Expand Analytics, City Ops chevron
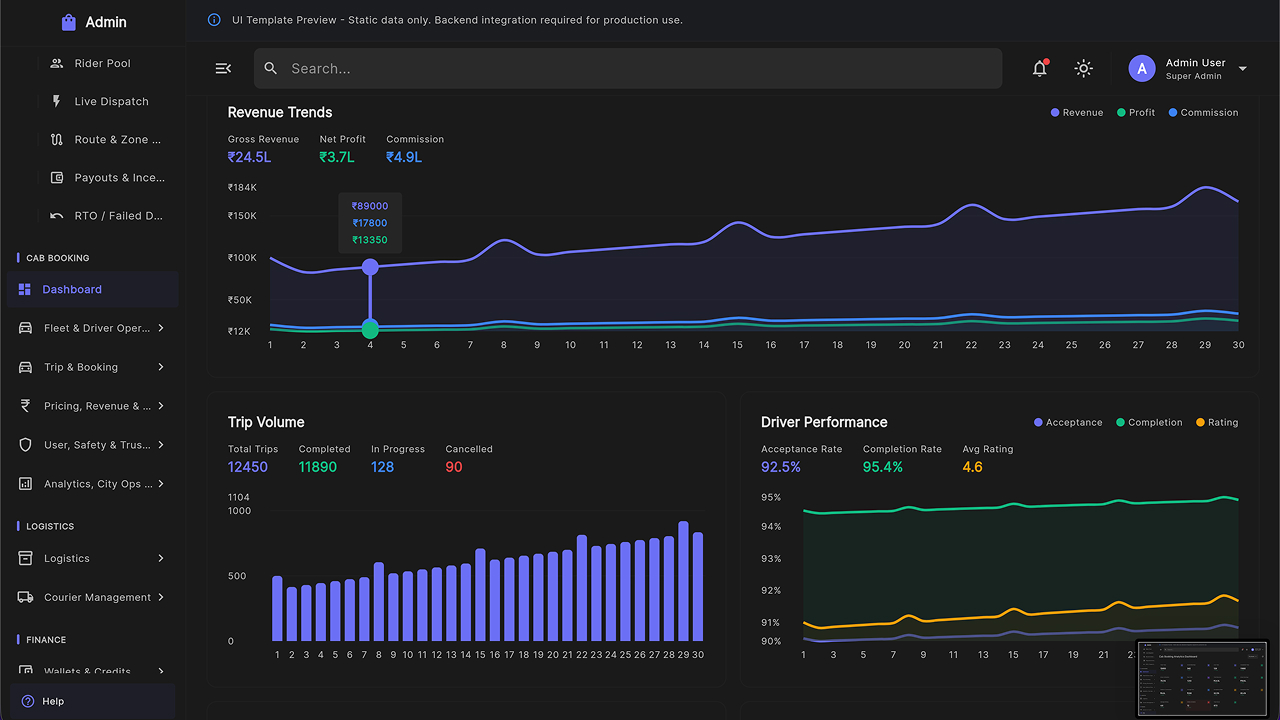 pos(161,484)
